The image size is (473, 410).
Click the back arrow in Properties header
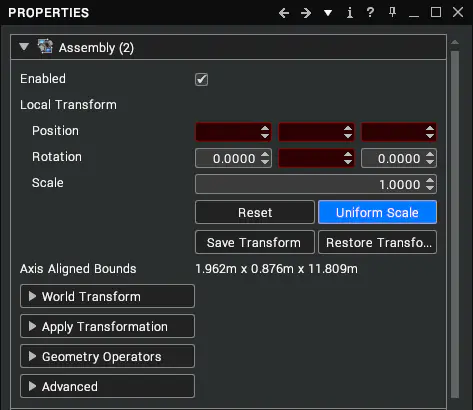tap(284, 13)
